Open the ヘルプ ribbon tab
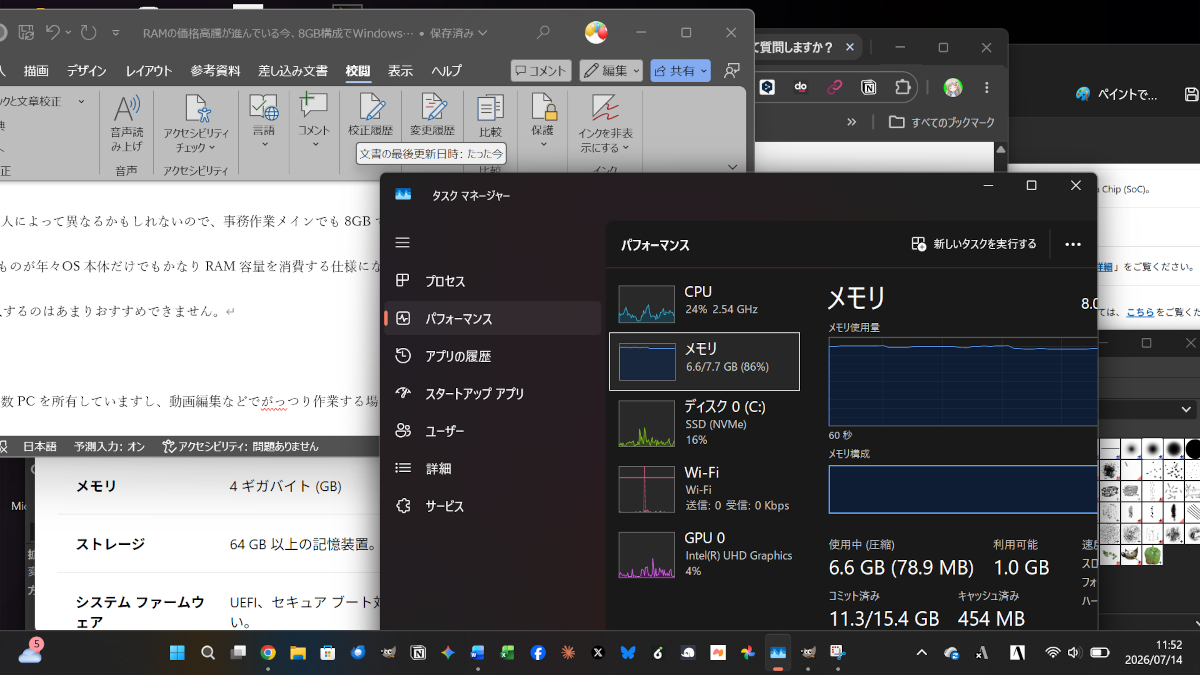The image size is (1200, 675). [x=447, y=71]
